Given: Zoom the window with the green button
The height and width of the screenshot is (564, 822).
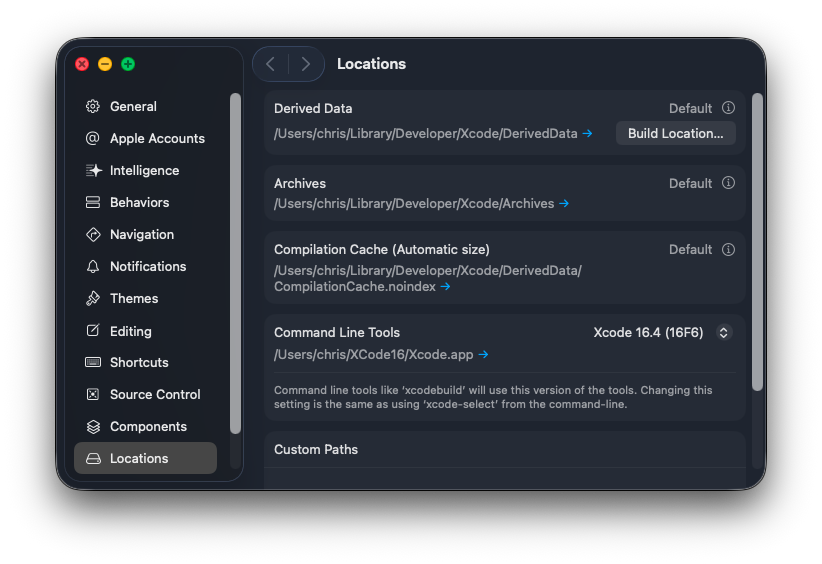Looking at the screenshot, I should (x=128, y=64).
